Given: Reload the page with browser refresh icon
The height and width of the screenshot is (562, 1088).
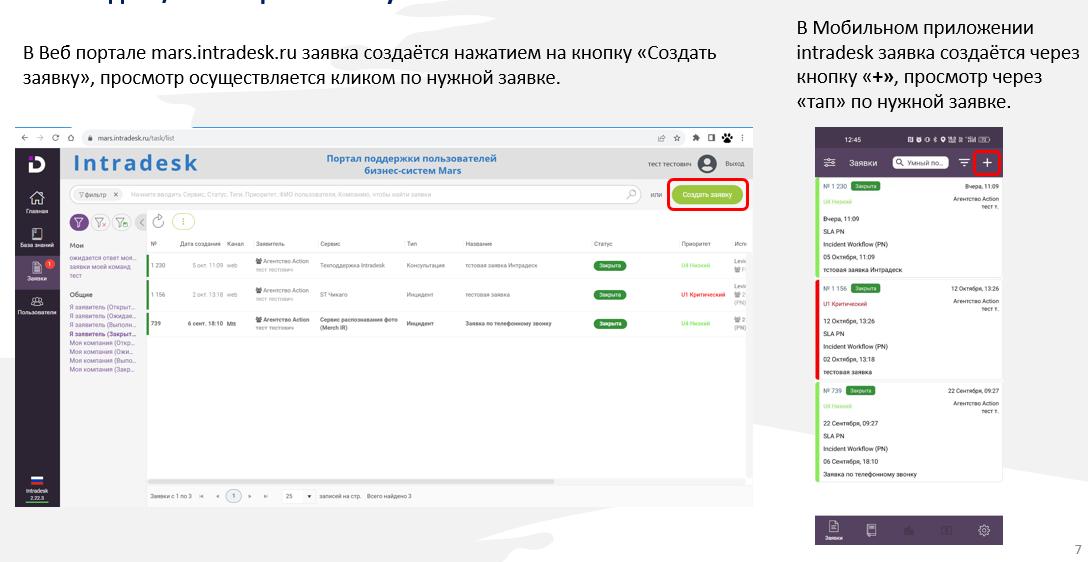Looking at the screenshot, I should (x=56, y=138).
